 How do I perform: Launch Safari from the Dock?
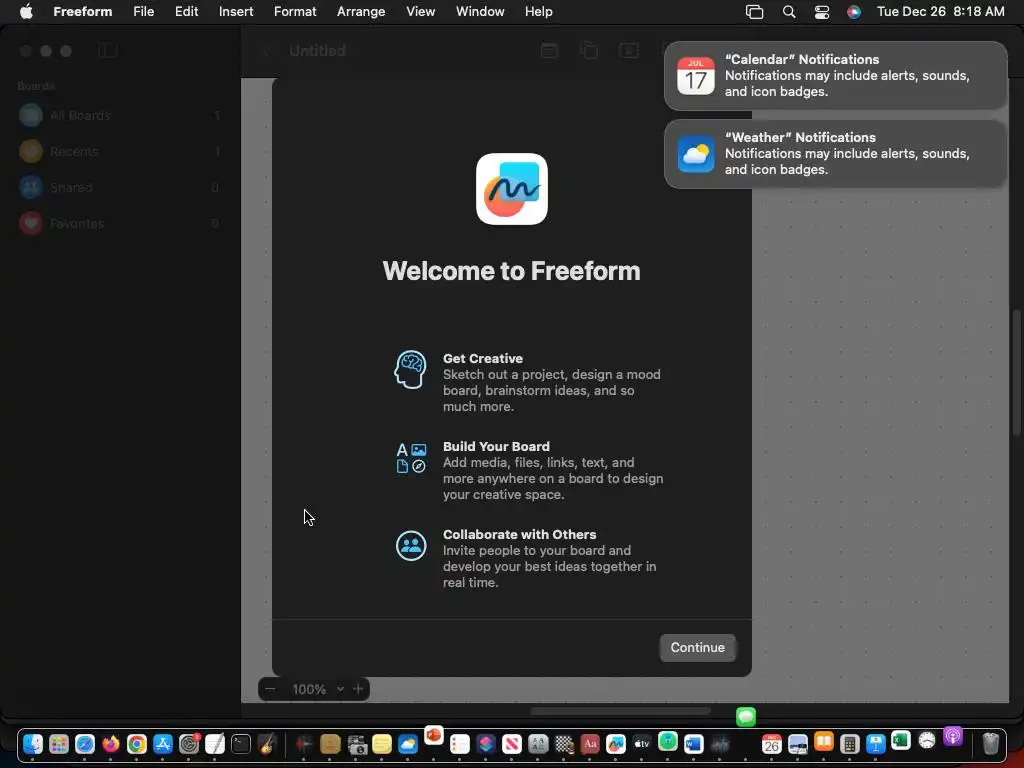(x=85, y=744)
